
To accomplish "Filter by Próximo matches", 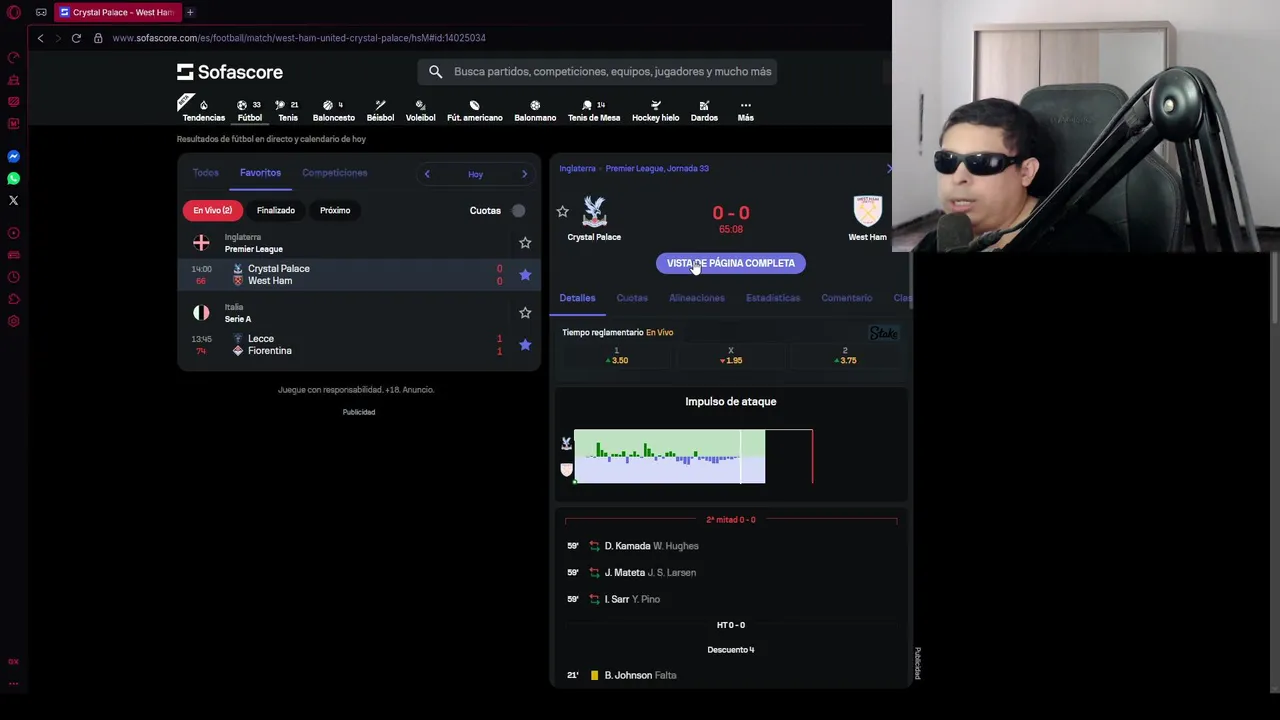I will (x=335, y=211).
